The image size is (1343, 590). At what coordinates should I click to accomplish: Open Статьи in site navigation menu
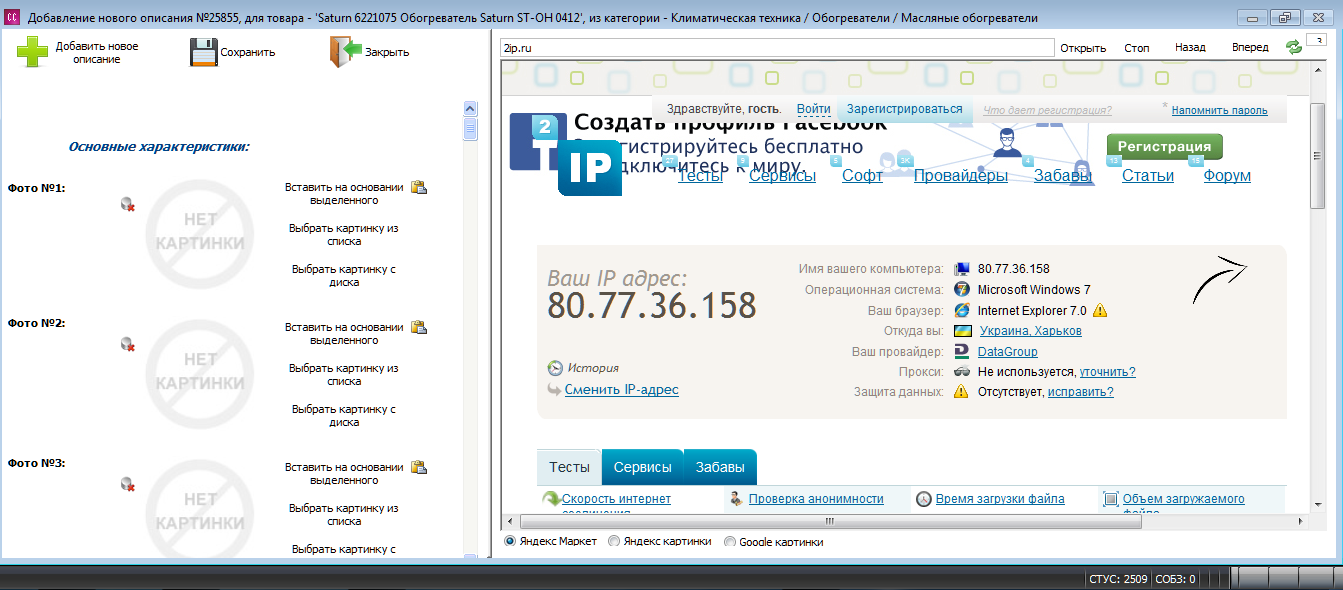1148,176
